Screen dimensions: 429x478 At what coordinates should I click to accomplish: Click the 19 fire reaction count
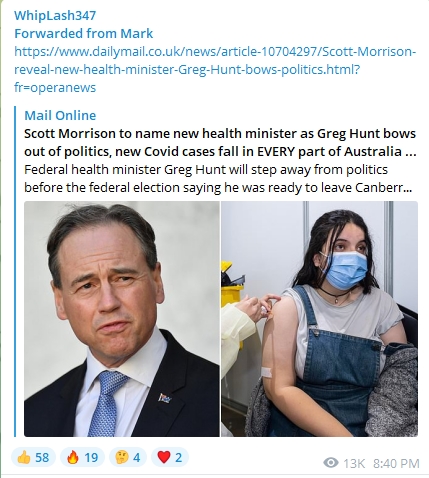click(91, 458)
